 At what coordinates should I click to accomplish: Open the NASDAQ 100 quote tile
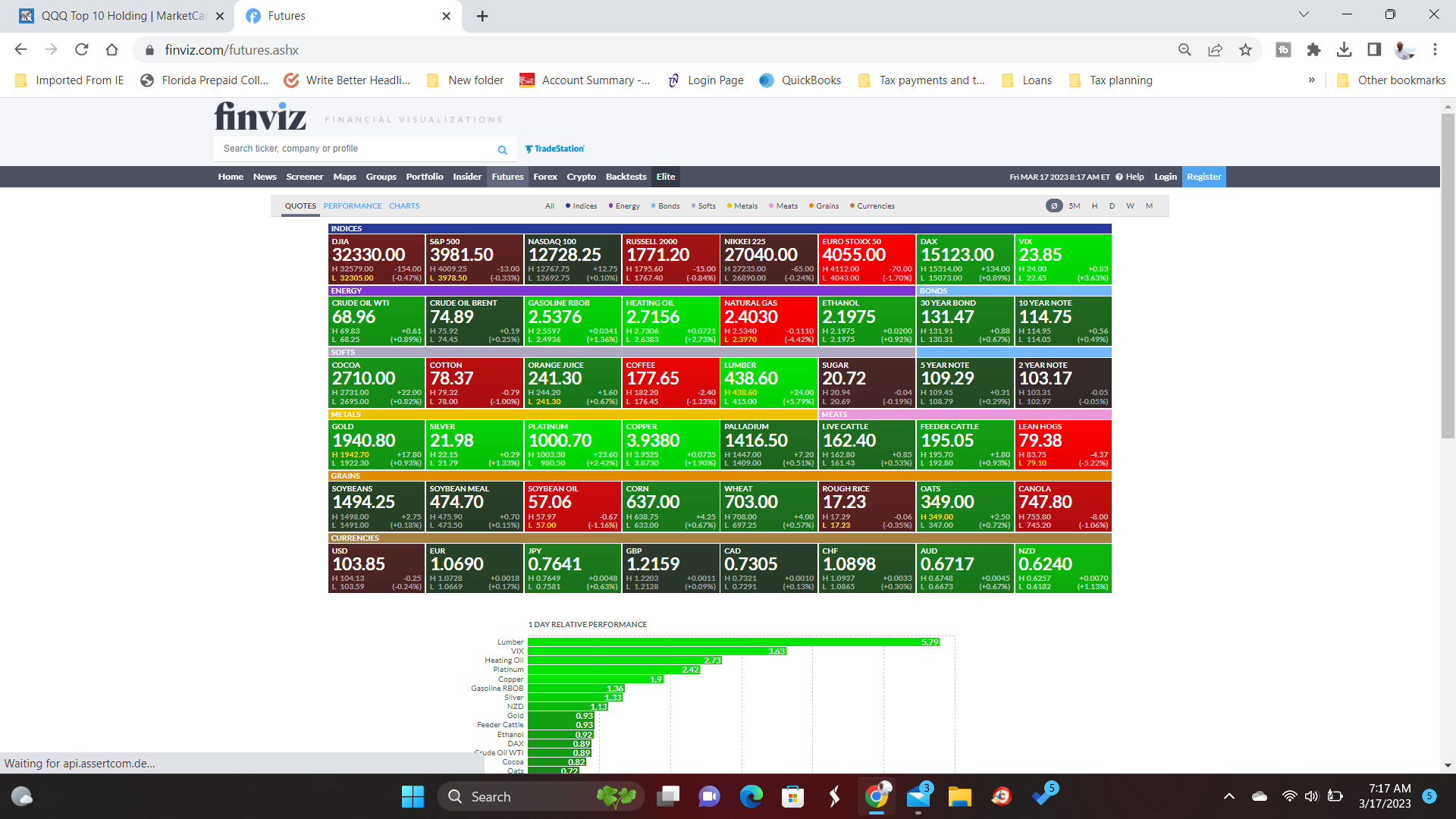(573, 259)
